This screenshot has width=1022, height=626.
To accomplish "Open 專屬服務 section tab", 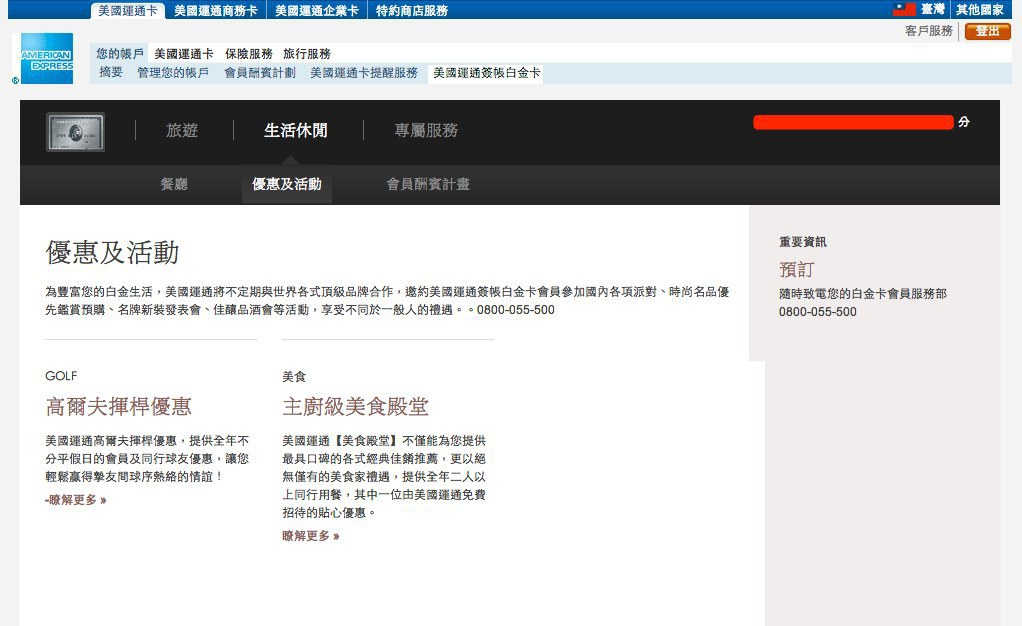I will point(426,130).
